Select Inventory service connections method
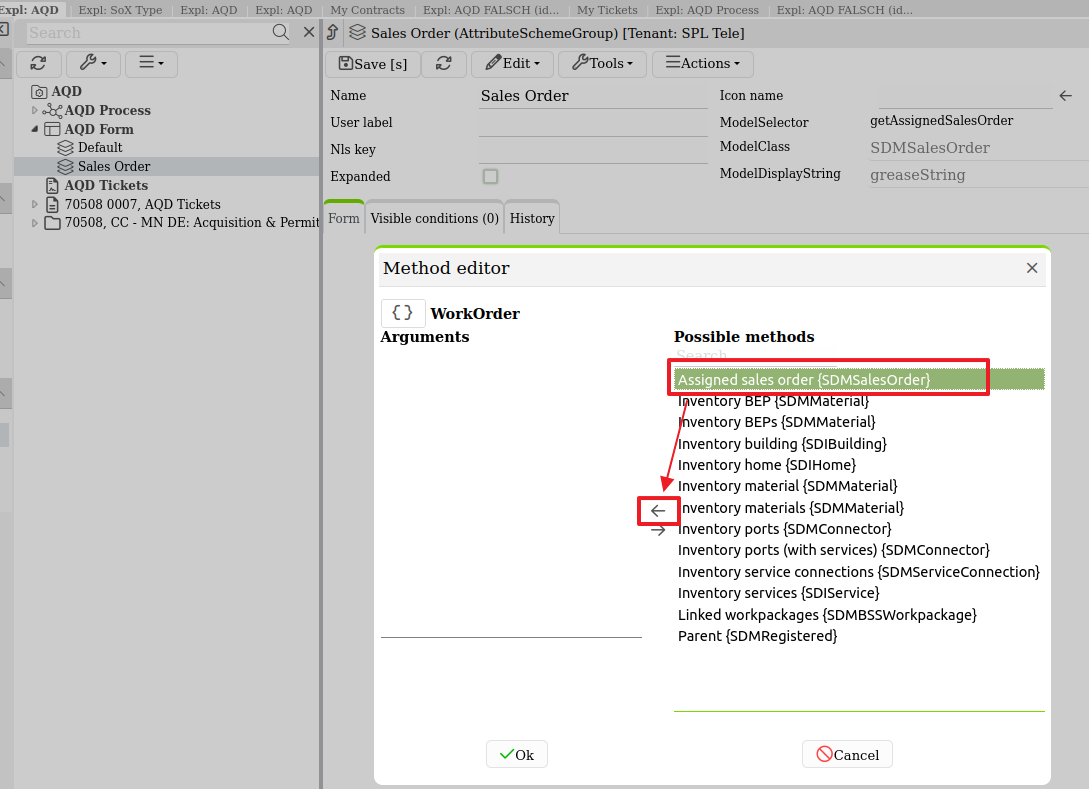 (859, 572)
